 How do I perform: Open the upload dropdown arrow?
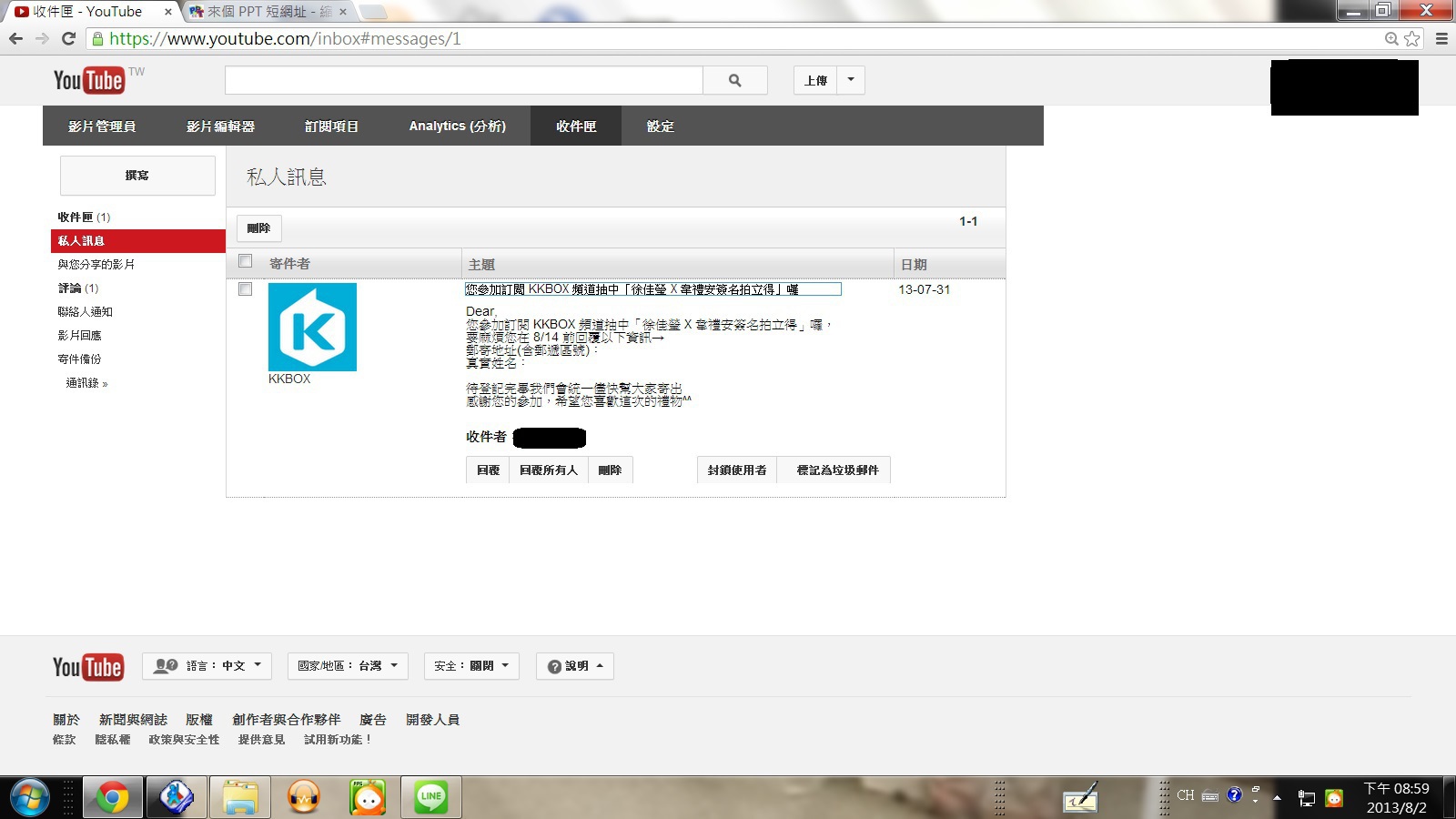pyautogui.click(x=851, y=80)
